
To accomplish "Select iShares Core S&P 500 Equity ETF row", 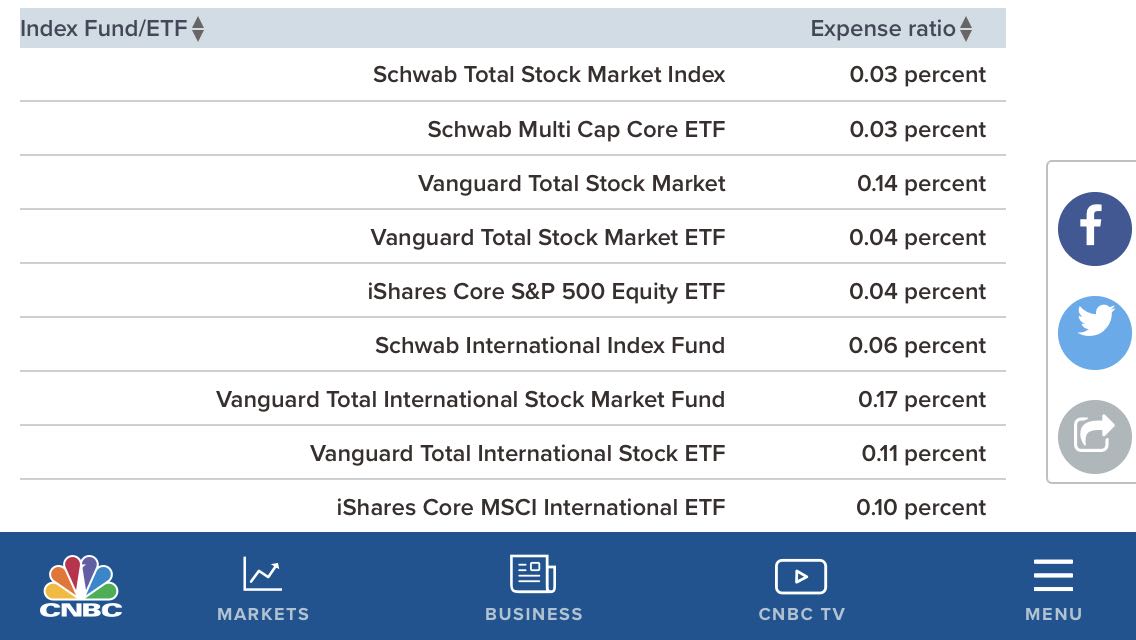I will 546,292.
